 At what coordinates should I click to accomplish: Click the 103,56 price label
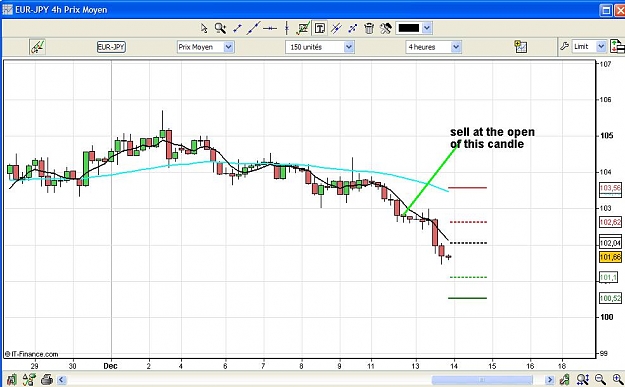[x=610, y=188]
